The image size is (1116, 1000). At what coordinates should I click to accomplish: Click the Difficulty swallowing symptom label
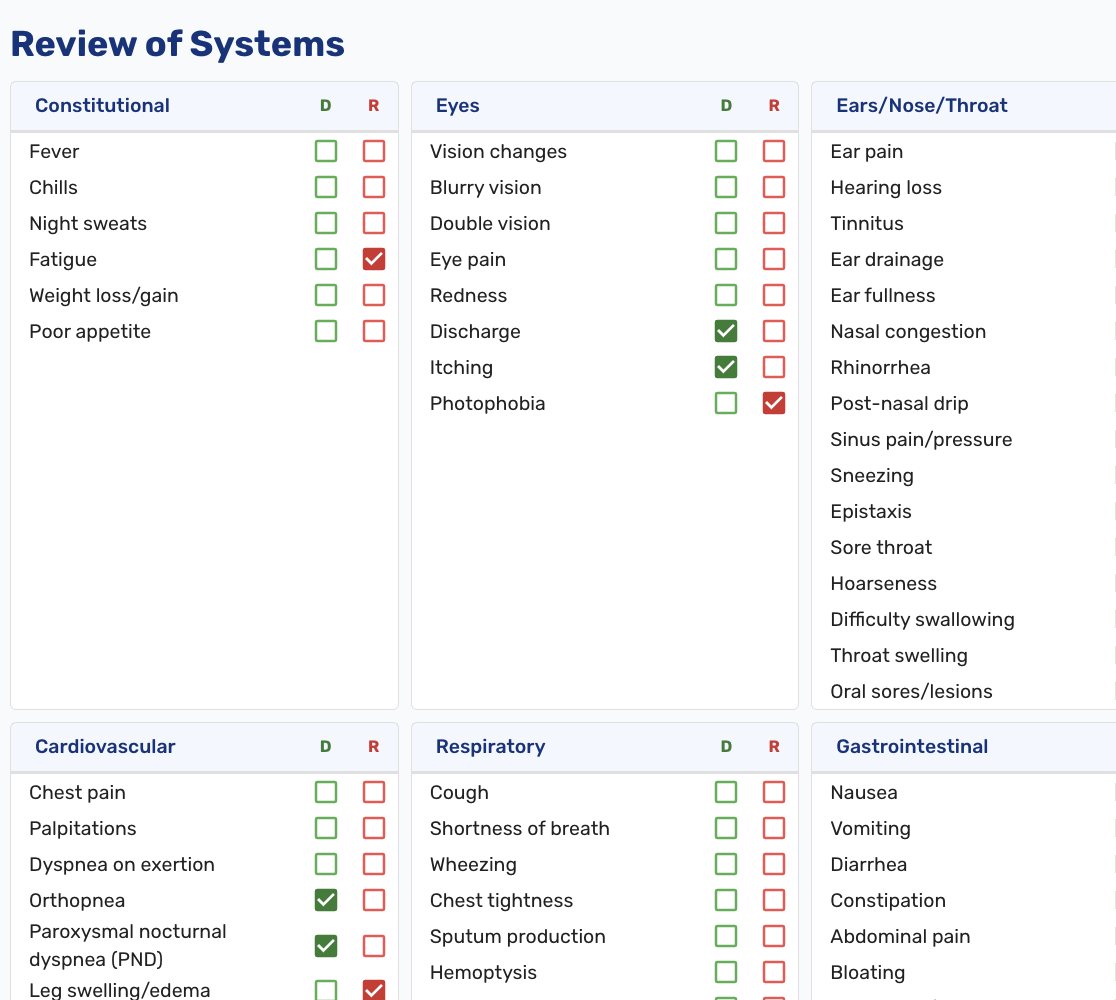tap(922, 619)
